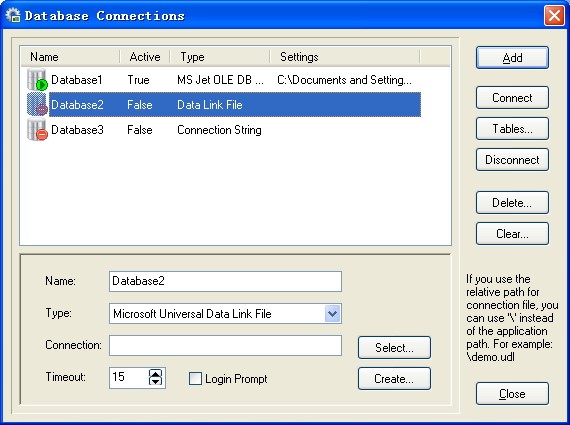
Task: Click the Connect button
Action: pyautogui.click(x=512, y=97)
